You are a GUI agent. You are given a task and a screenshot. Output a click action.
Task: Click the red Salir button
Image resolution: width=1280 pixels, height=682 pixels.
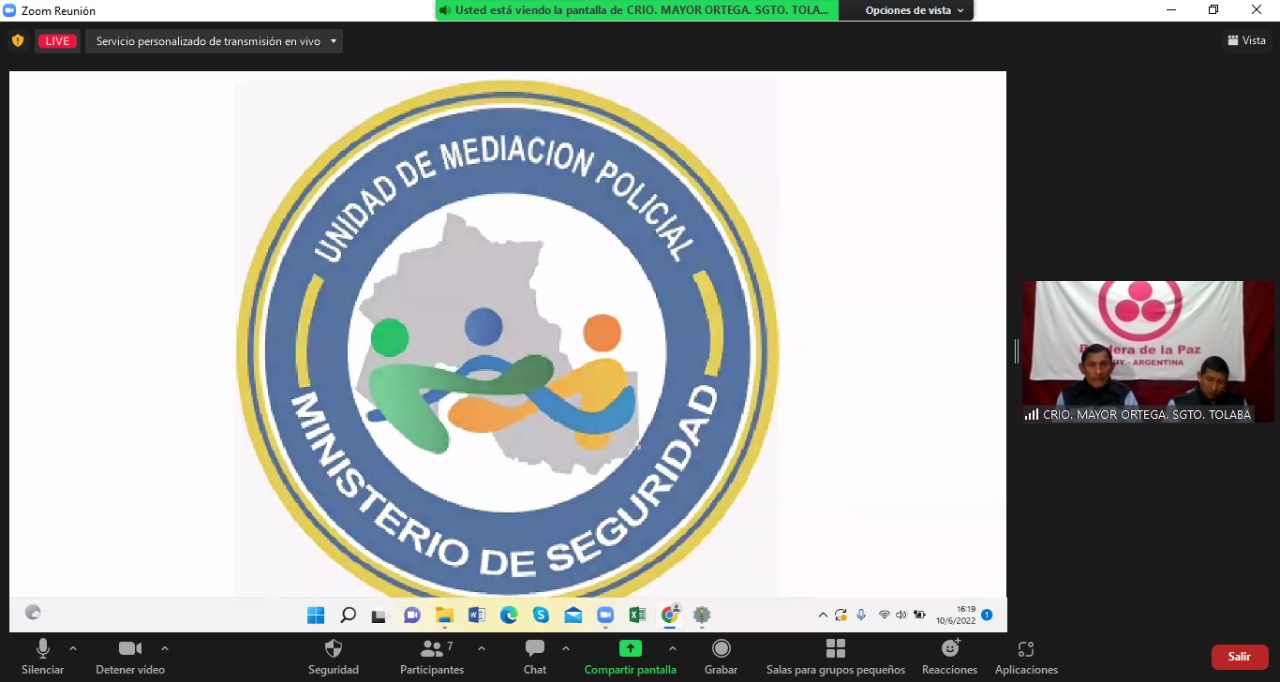1239,657
